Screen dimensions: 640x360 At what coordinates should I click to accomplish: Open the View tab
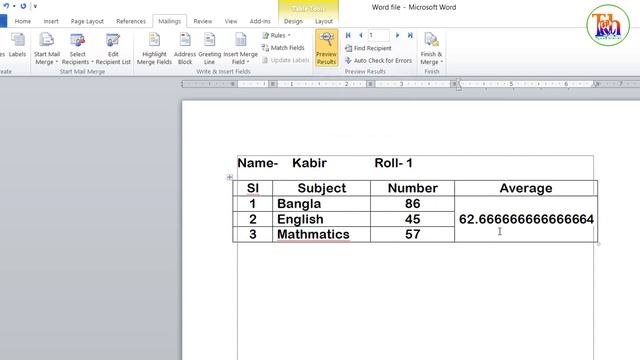pyautogui.click(x=231, y=21)
